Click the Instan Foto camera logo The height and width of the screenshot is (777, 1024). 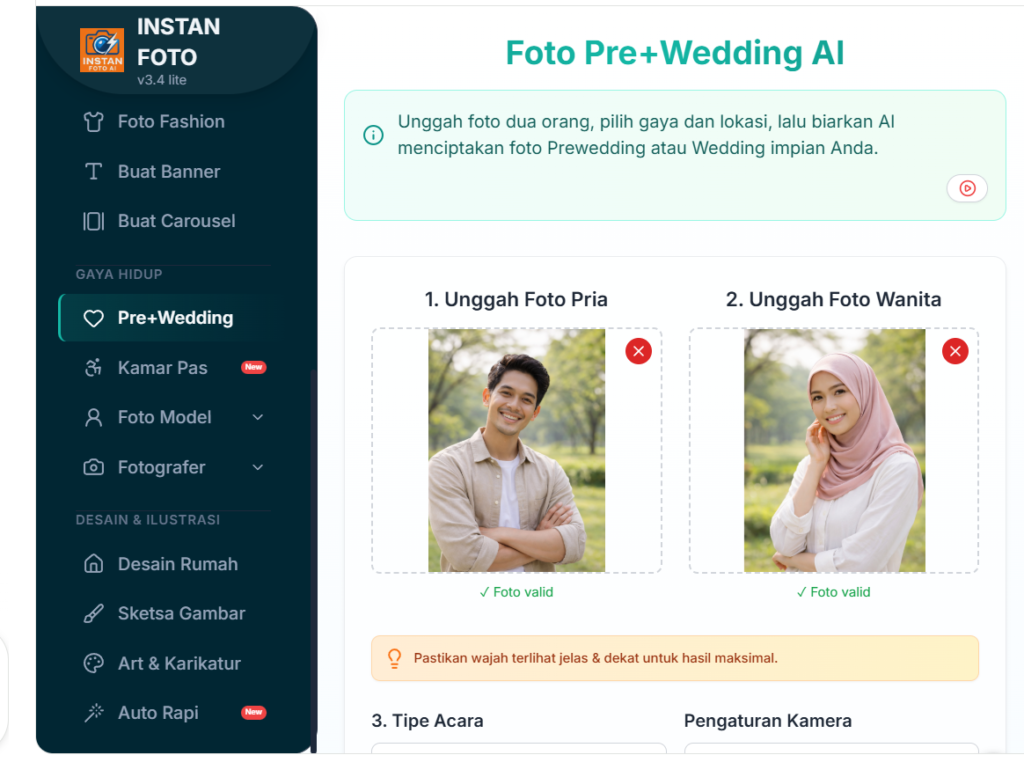102,49
